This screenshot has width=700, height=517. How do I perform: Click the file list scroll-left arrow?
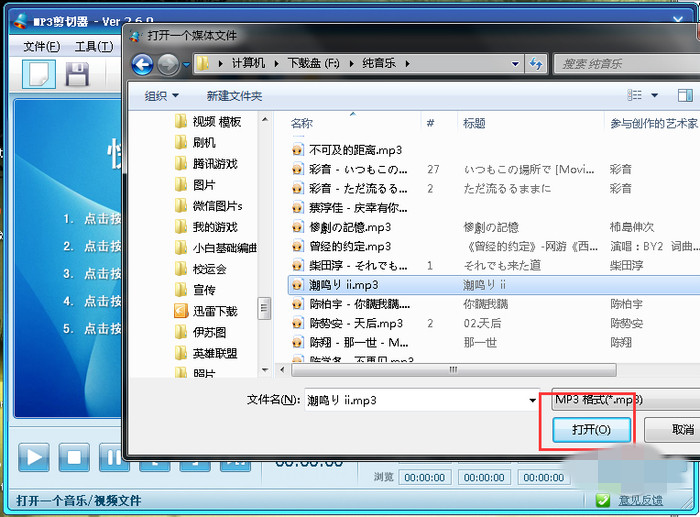point(282,370)
